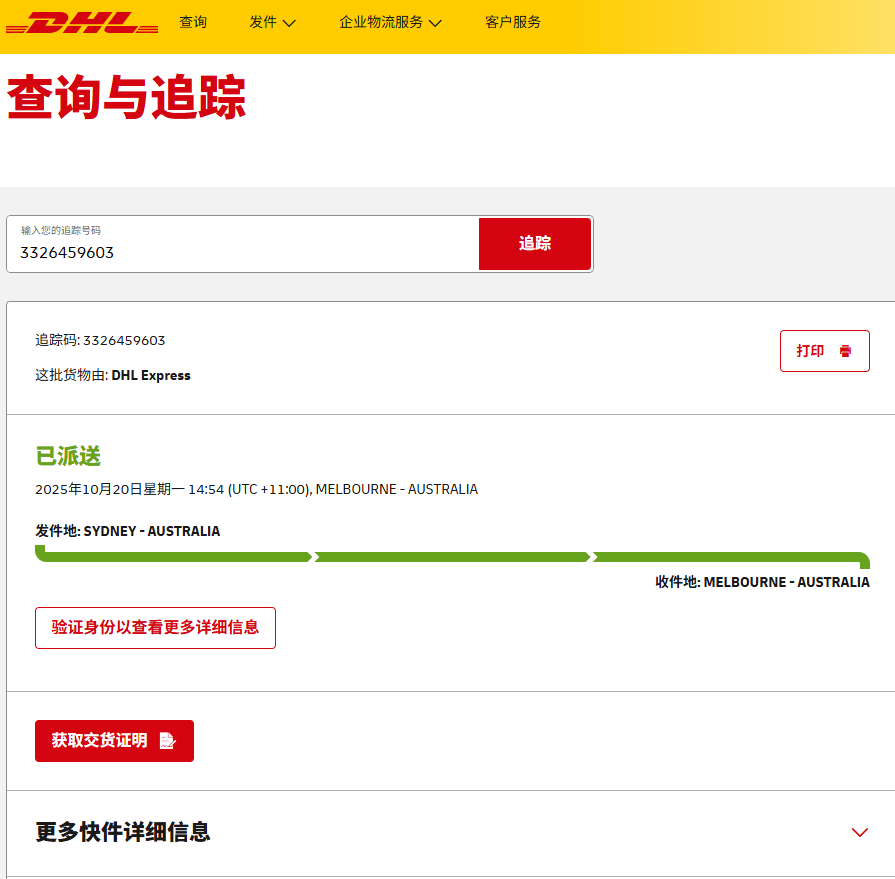Click the document icon beside 获取交货证明
895x879 pixels.
click(x=167, y=741)
